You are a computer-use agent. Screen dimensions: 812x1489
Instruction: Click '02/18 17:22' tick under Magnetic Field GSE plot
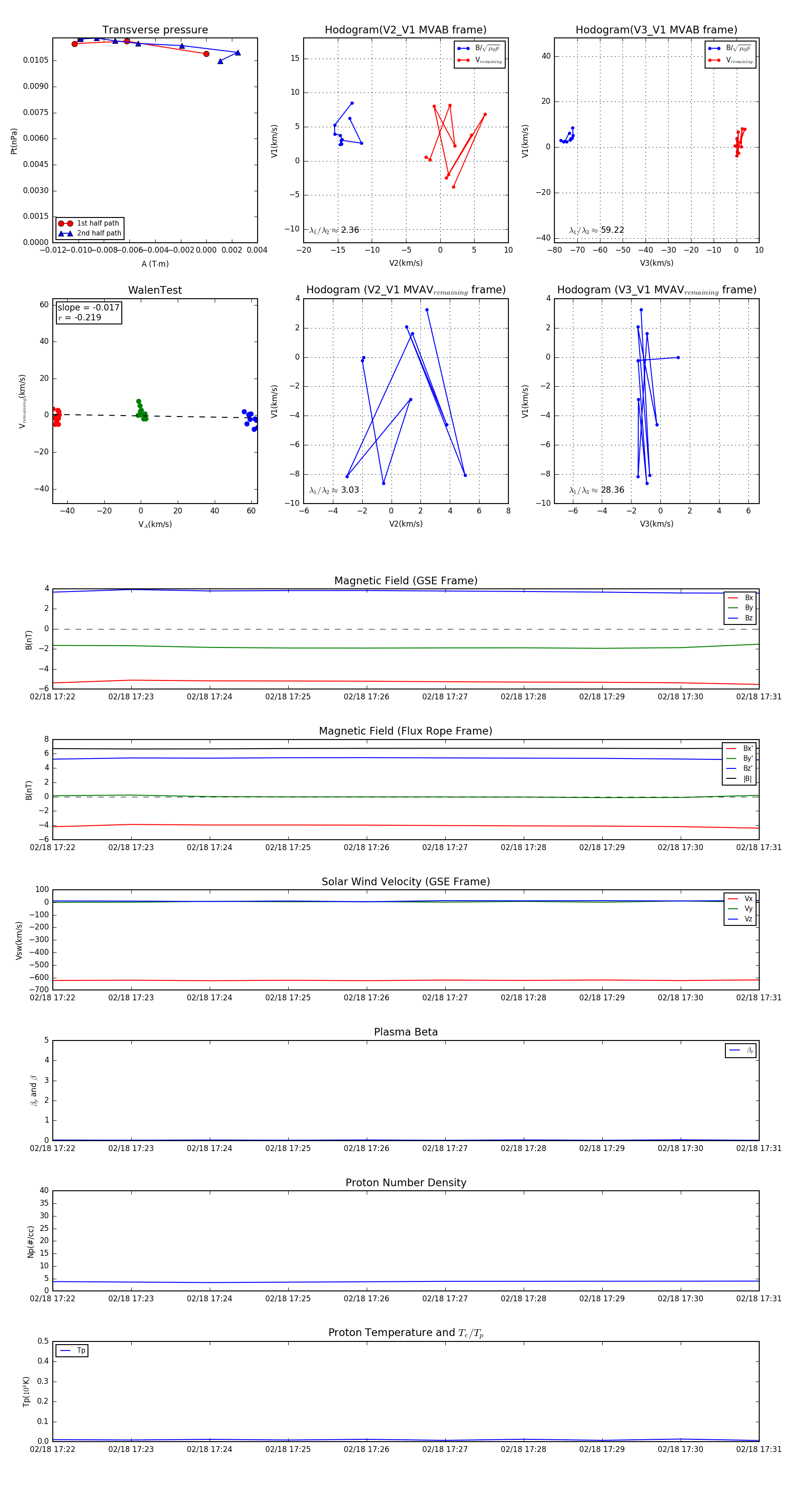(53, 697)
